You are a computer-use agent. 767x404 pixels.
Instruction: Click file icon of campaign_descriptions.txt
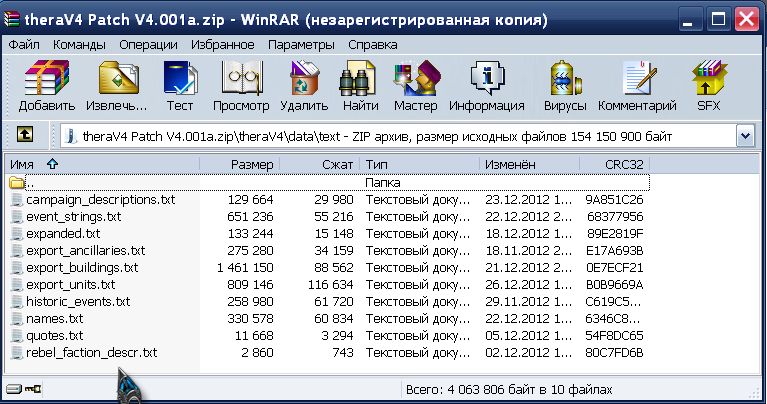coord(17,200)
